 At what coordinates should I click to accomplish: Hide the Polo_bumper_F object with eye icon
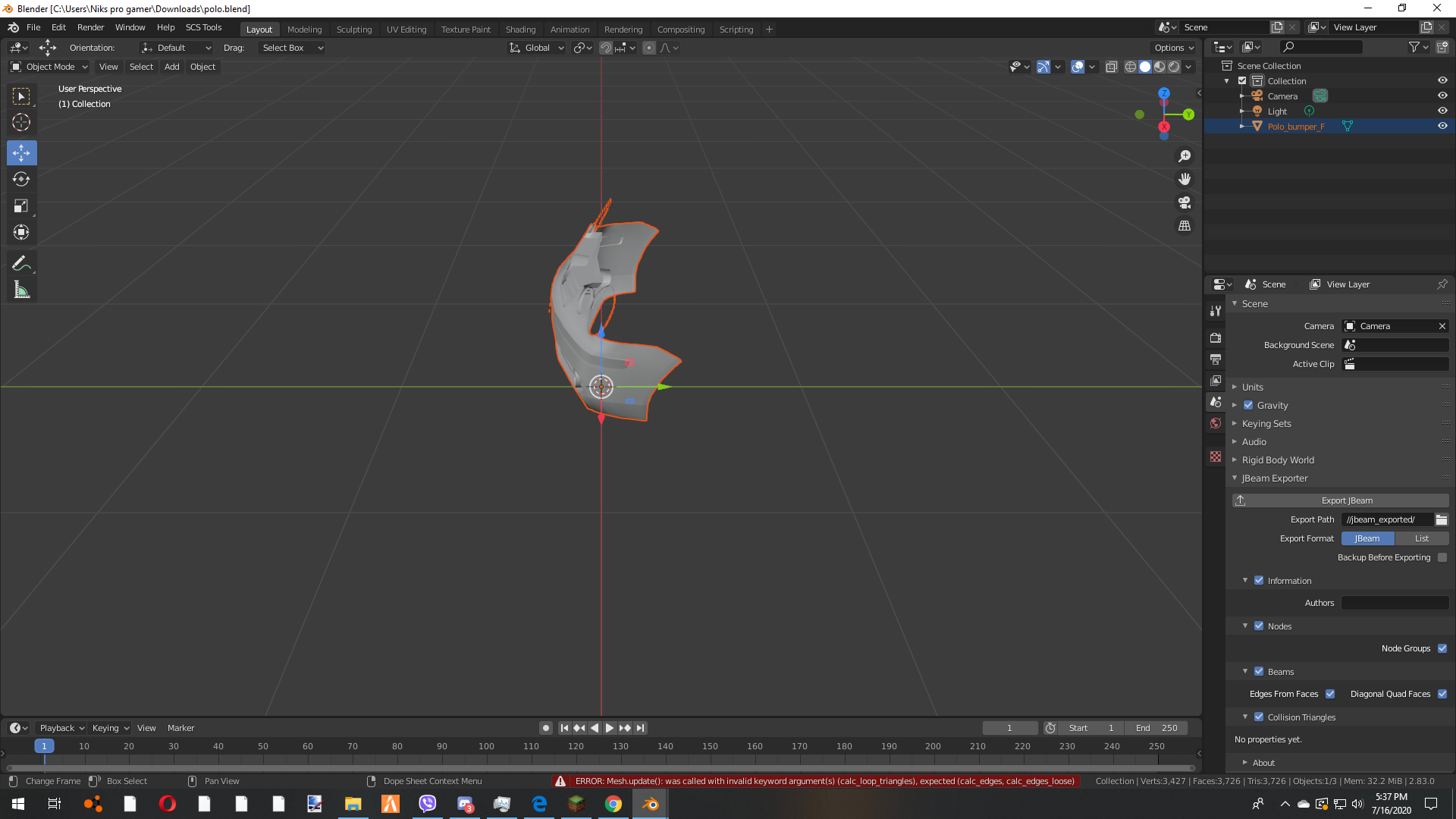pos(1442,127)
